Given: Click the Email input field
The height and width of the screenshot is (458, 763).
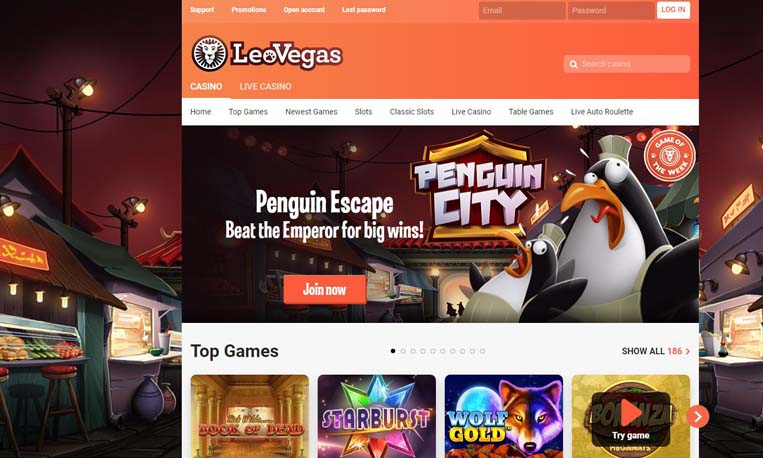Looking at the screenshot, I should click(522, 10).
